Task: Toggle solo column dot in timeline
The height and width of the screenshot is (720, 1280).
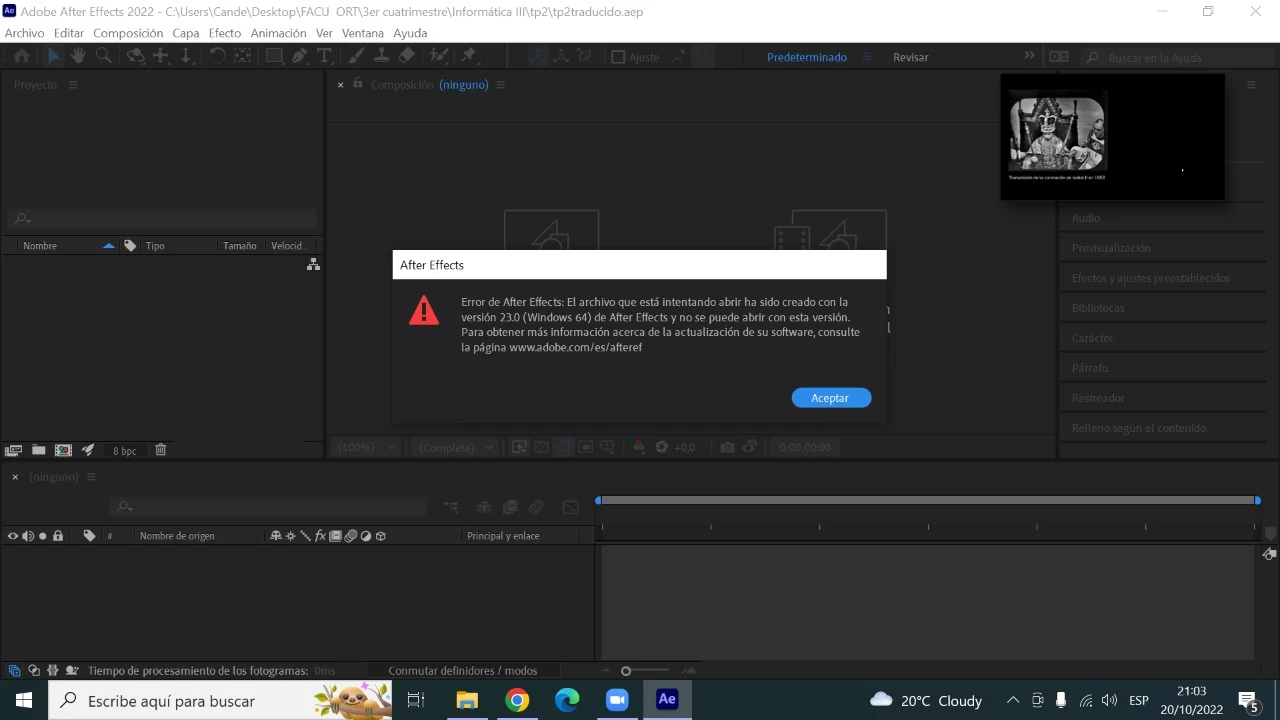Action: point(42,536)
